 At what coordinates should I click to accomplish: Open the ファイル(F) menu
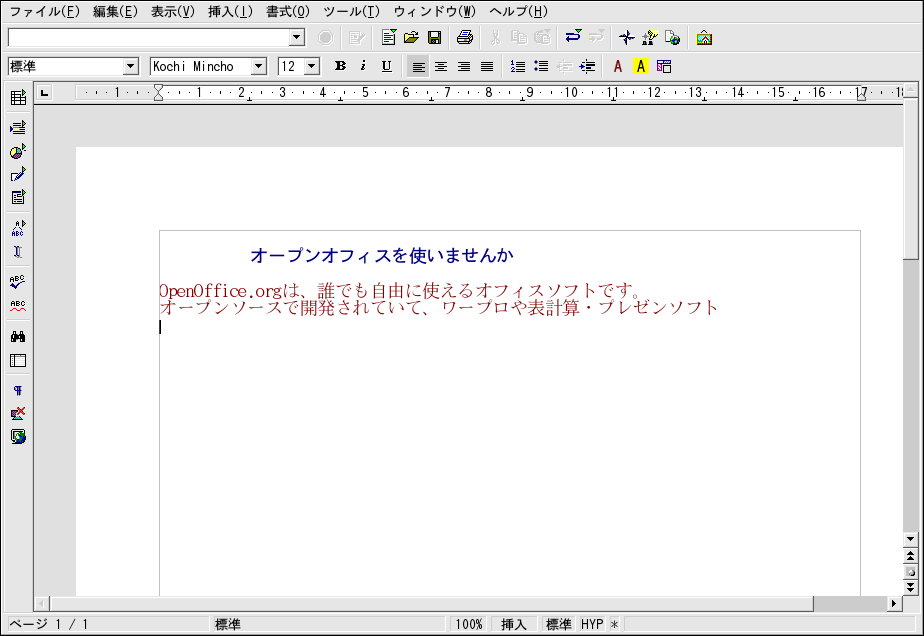pos(44,12)
